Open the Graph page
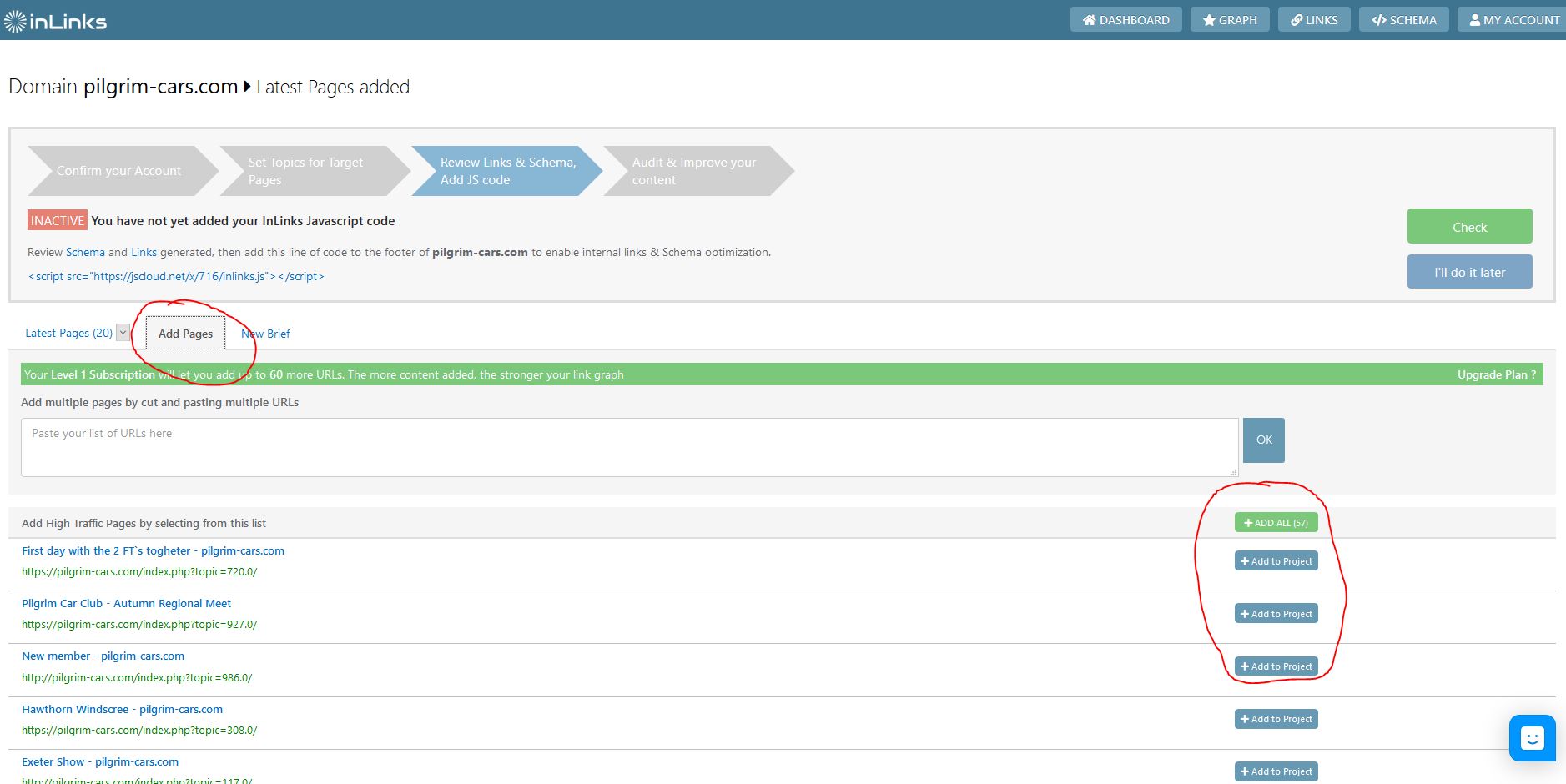 click(1230, 20)
